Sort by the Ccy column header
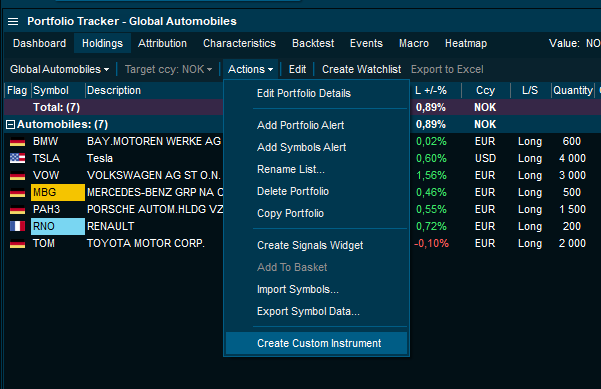The image size is (601, 389). (x=486, y=90)
